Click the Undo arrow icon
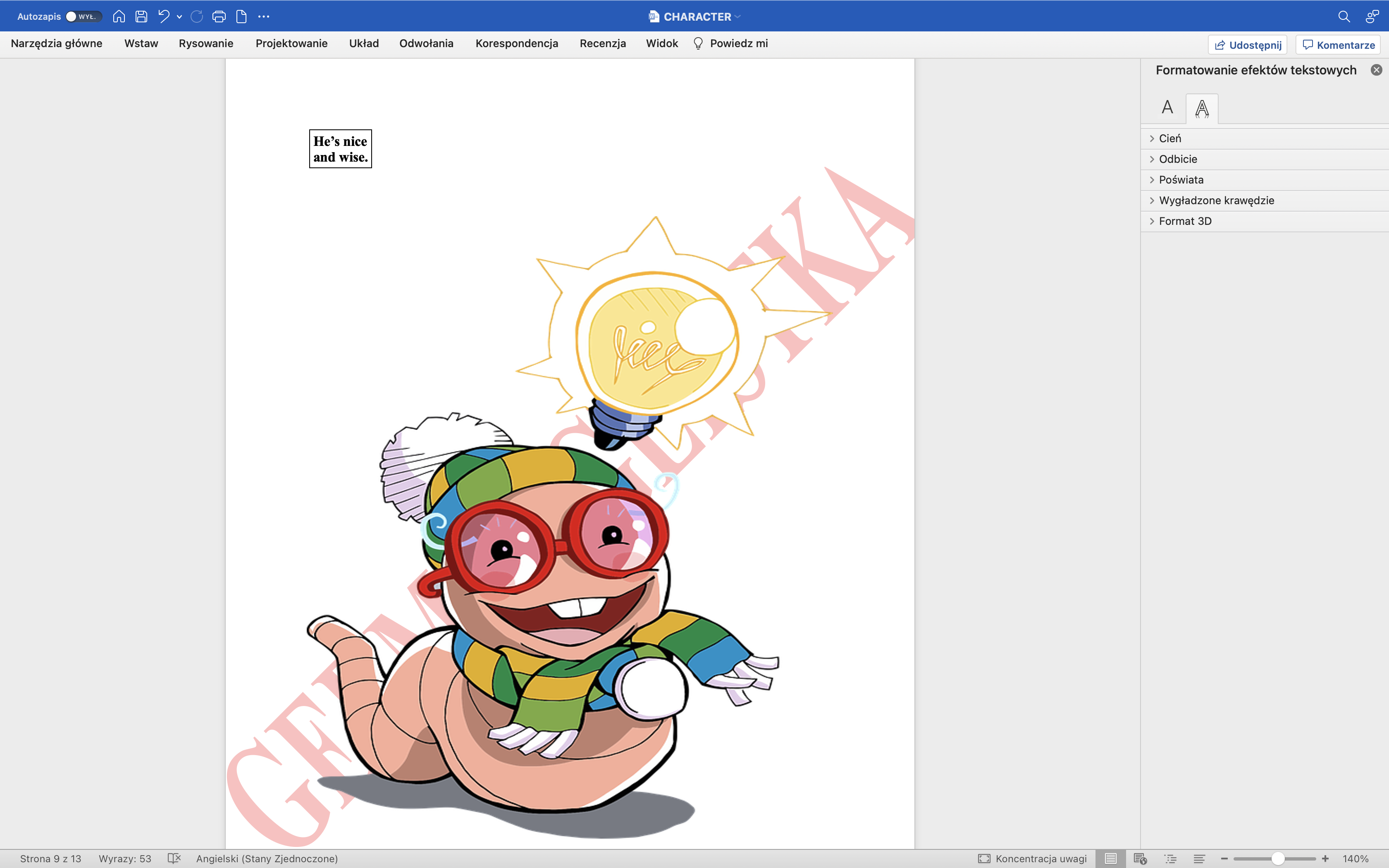 point(164,17)
